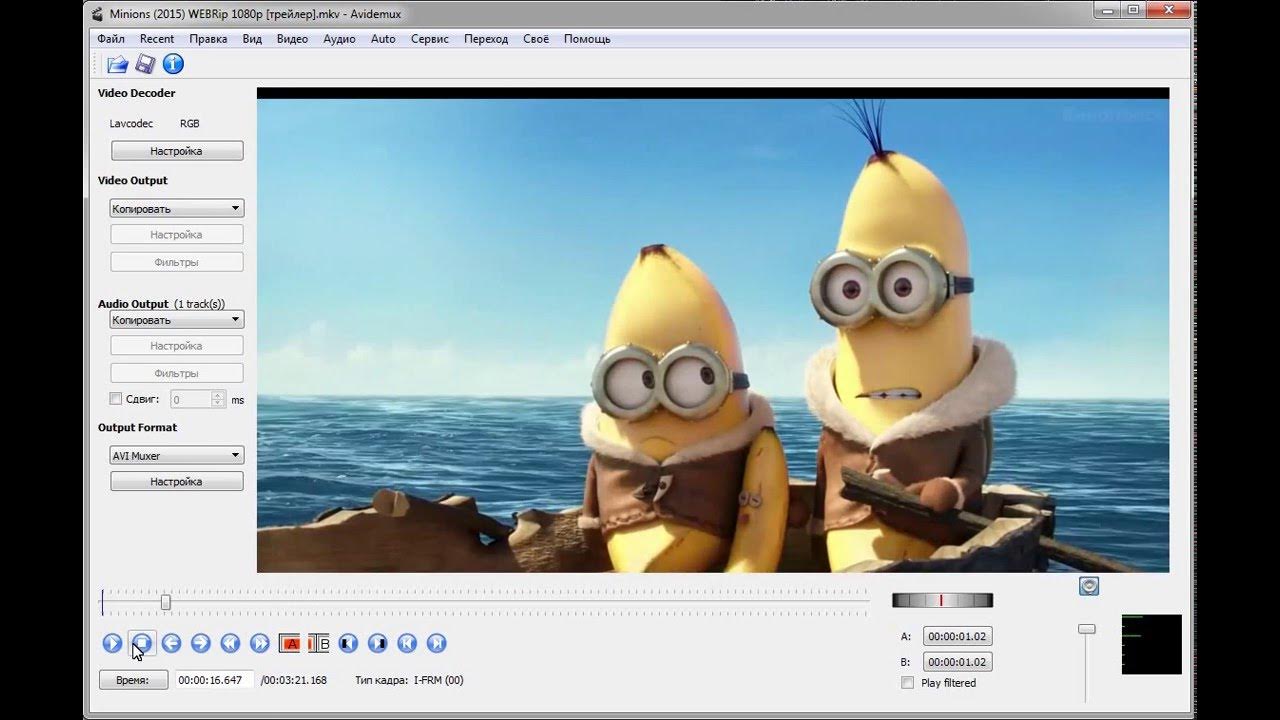The image size is (1280, 720).
Task: Save the video with the floppy disk icon
Action: coord(145,64)
